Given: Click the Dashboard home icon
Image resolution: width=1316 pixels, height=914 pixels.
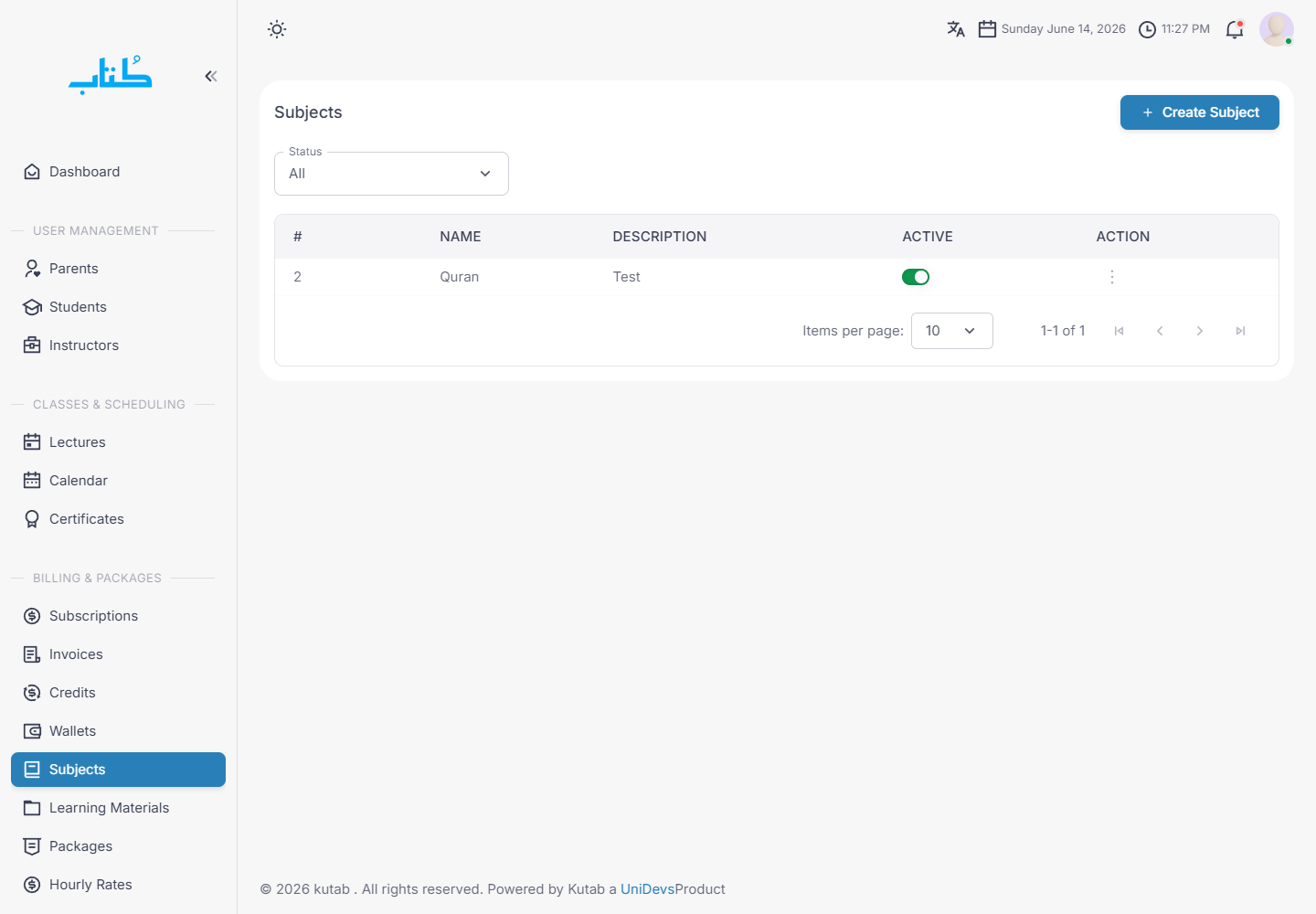Looking at the screenshot, I should [x=32, y=172].
